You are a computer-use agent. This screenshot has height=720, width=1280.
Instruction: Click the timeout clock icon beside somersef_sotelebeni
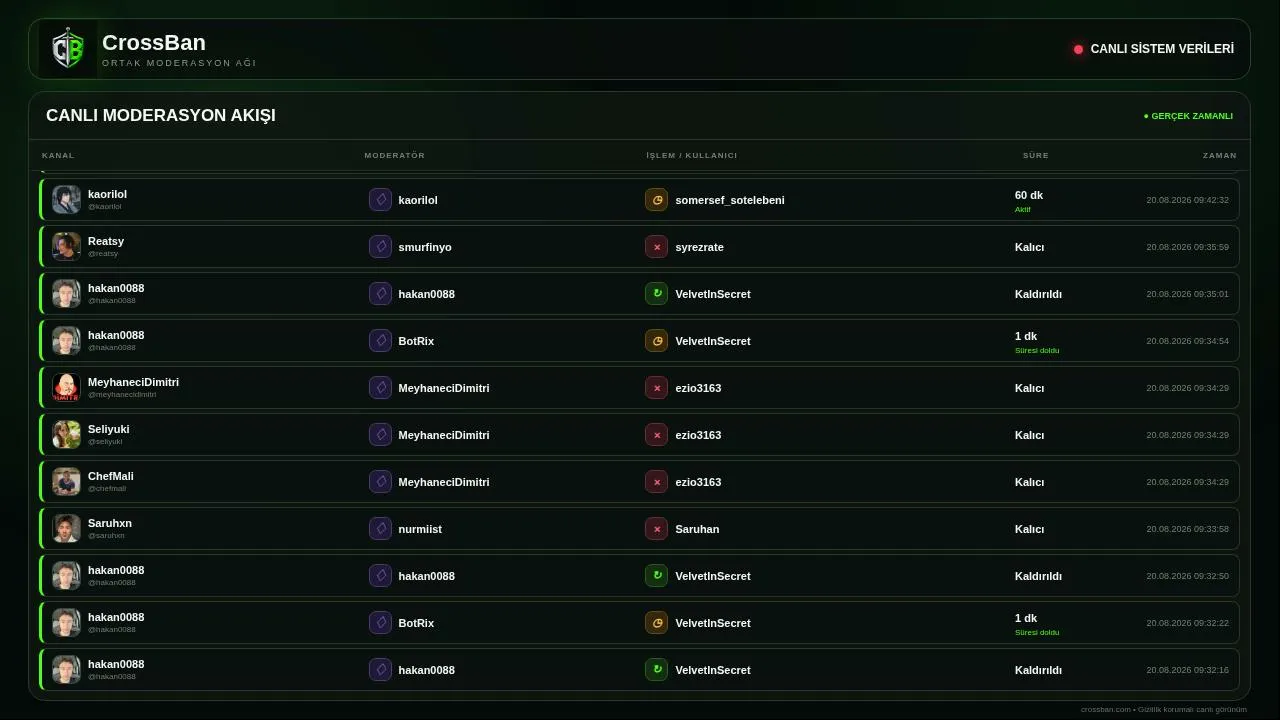pos(656,200)
